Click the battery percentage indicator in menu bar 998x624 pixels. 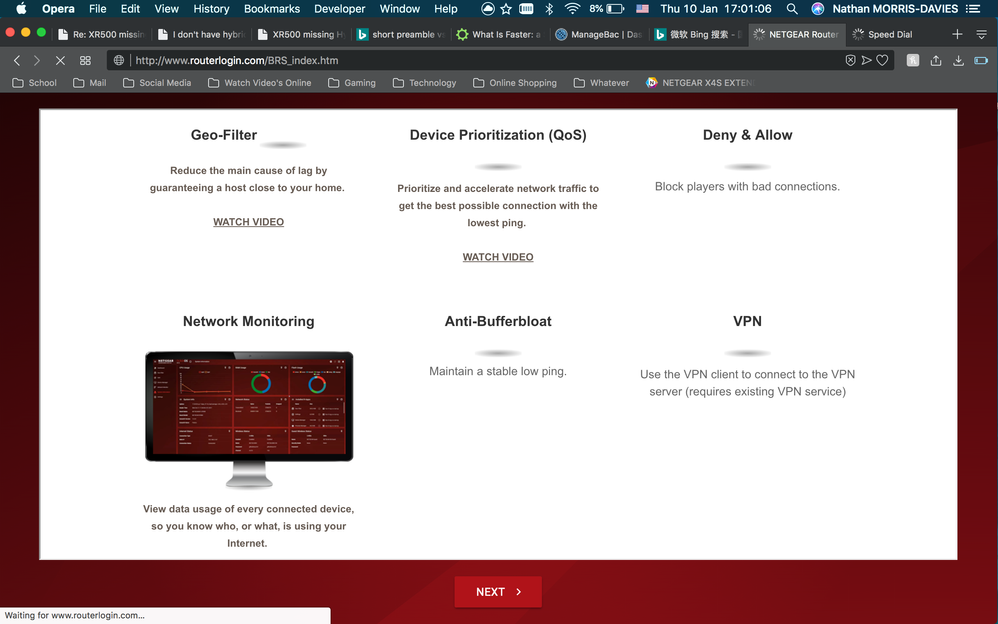click(597, 8)
